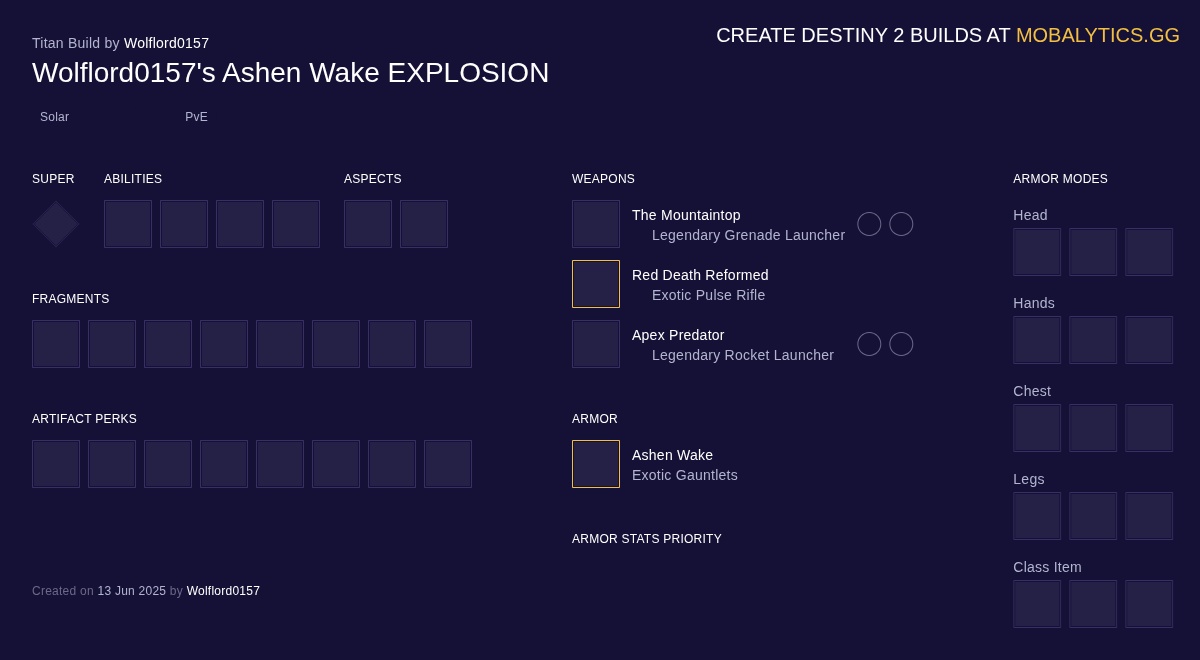Click The Mountaintop weapon icon
Image resolution: width=1200 pixels, height=660 pixels.
596,224
